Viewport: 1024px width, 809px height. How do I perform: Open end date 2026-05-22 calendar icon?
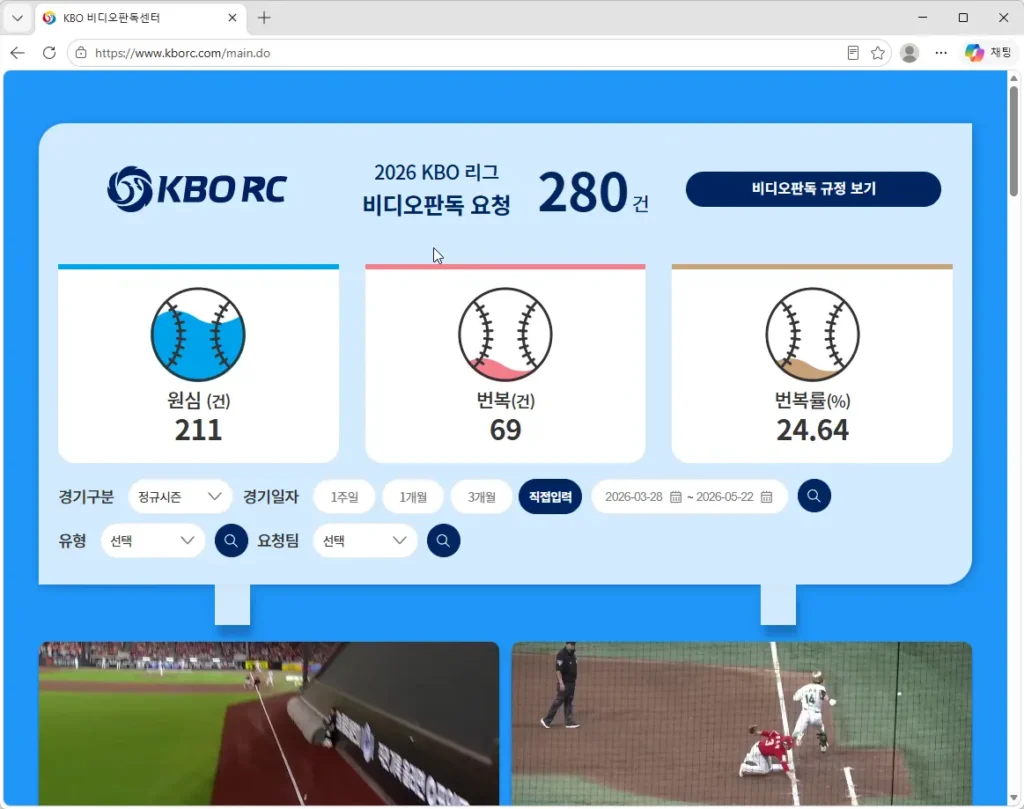pyautogui.click(x=767, y=497)
